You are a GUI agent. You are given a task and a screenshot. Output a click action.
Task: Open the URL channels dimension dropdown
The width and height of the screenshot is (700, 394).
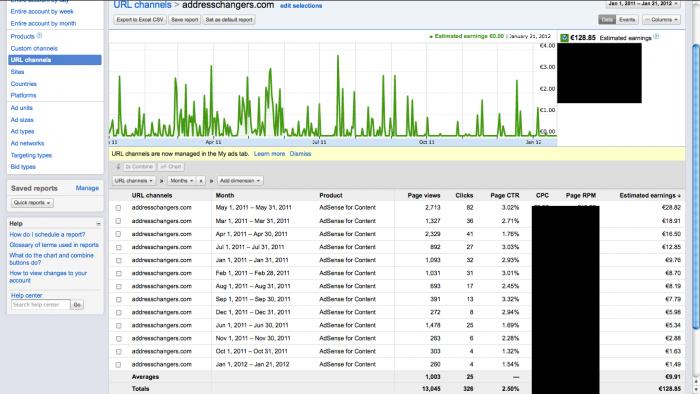[x=133, y=181]
